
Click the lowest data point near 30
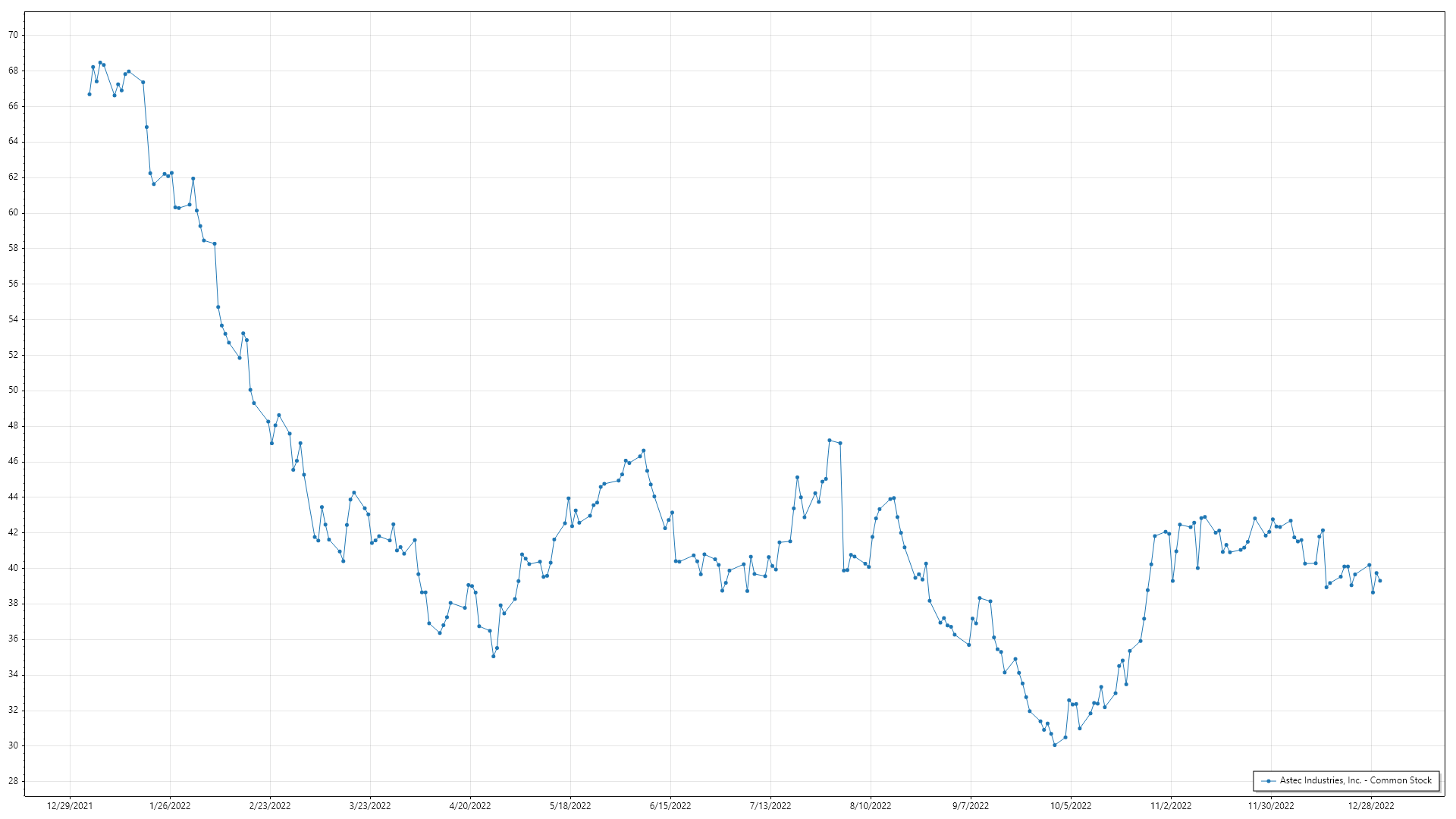(x=1055, y=745)
